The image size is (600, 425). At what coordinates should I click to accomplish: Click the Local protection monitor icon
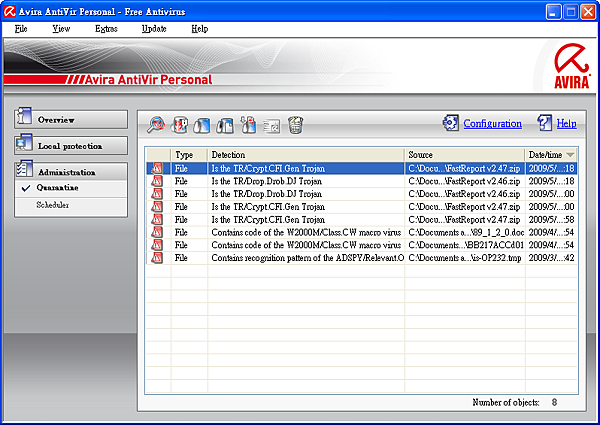point(24,143)
